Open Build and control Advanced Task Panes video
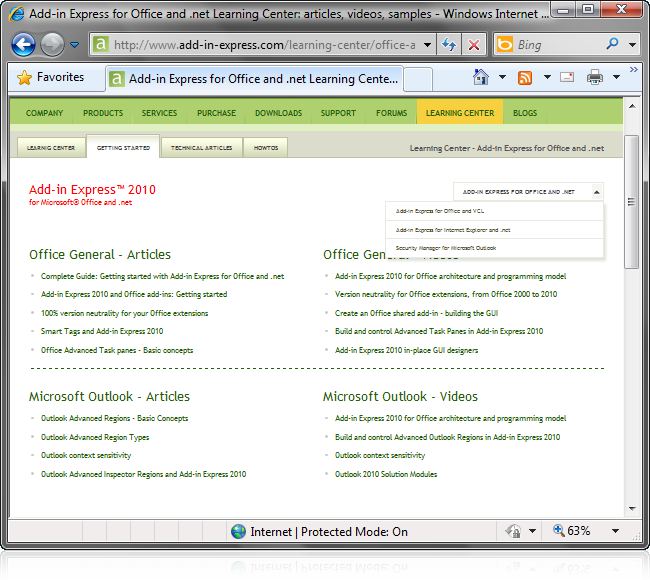Screen dimensions: 650x580 (x=439, y=331)
